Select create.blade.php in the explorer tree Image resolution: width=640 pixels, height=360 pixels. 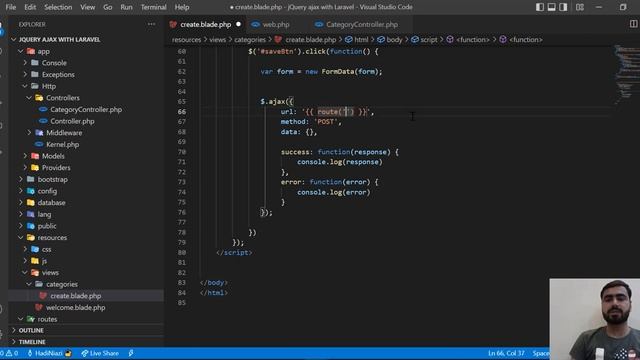pyautogui.click(x=75, y=296)
